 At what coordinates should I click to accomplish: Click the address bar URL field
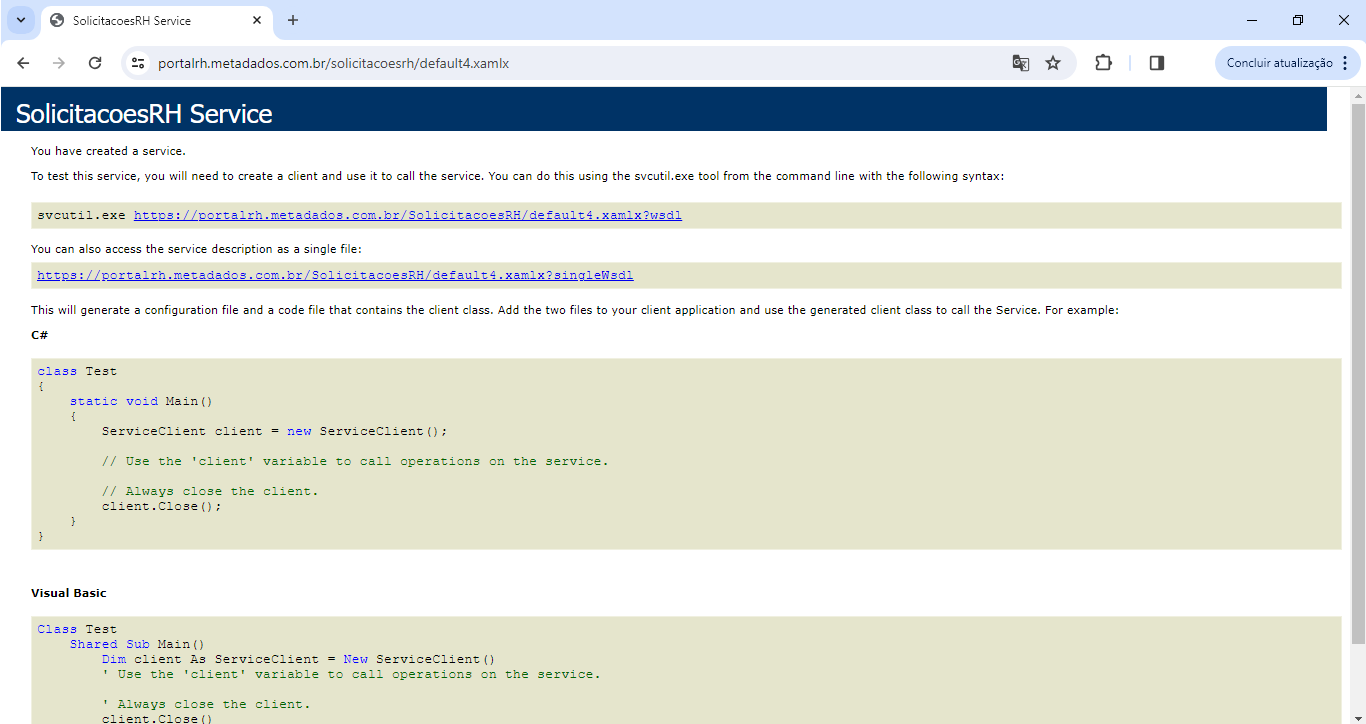point(560,63)
